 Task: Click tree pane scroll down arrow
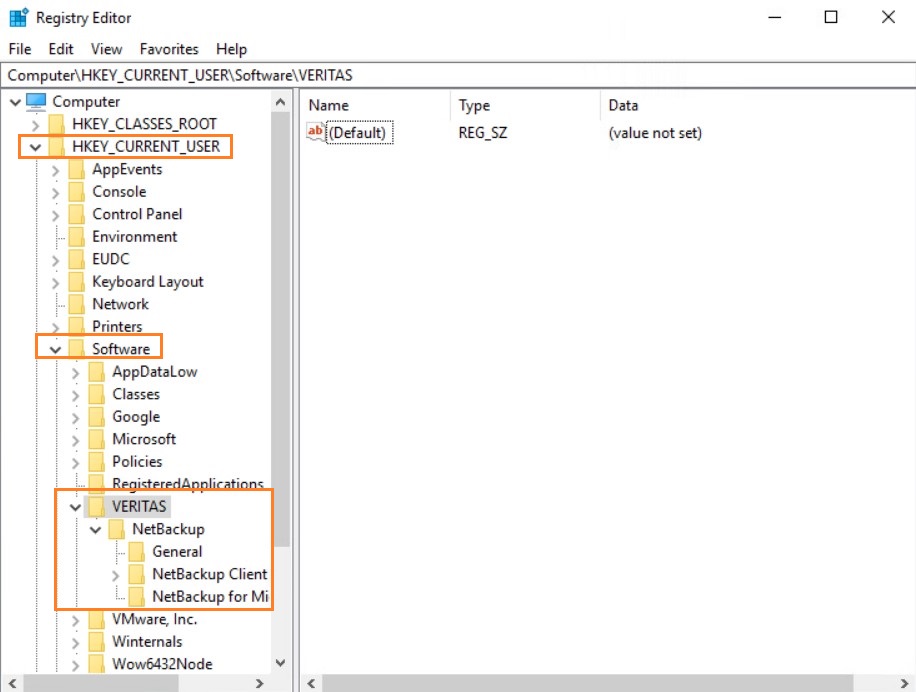pyautogui.click(x=280, y=663)
